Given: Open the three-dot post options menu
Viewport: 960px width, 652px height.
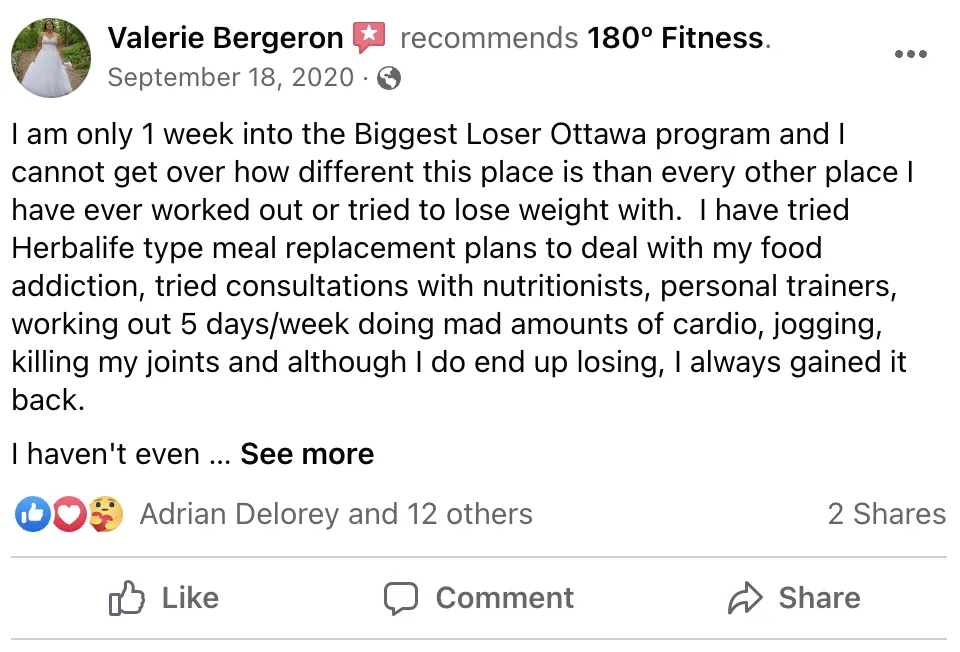Looking at the screenshot, I should coord(910,54).
